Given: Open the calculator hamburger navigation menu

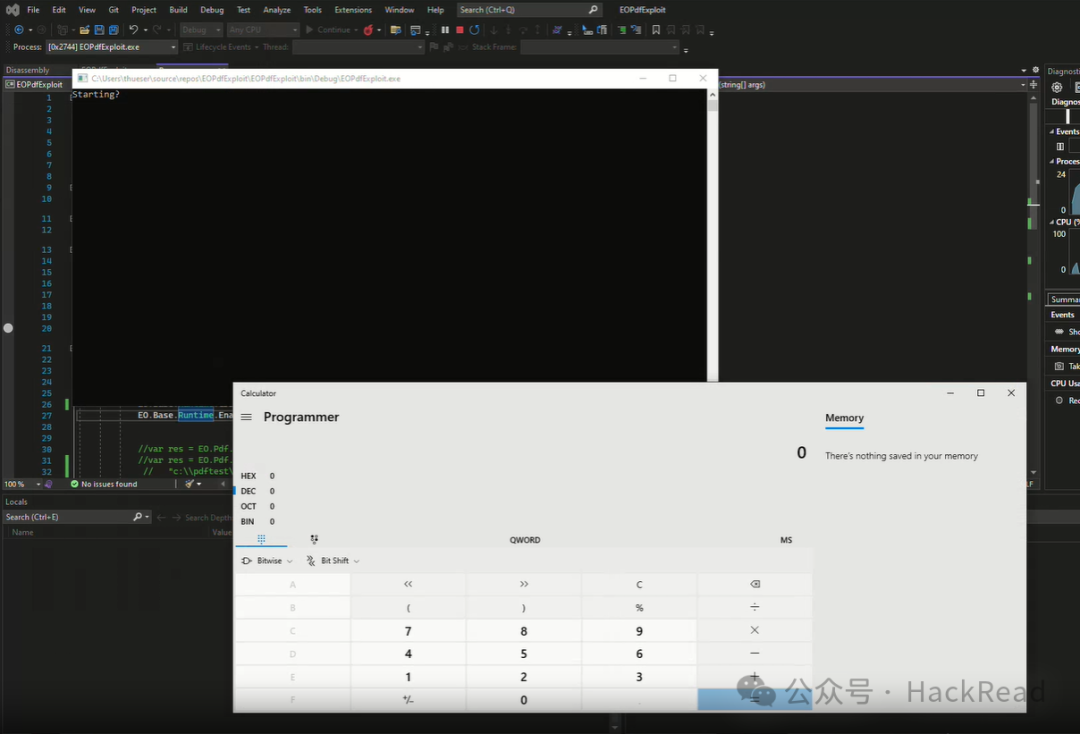Looking at the screenshot, I should 246,417.
